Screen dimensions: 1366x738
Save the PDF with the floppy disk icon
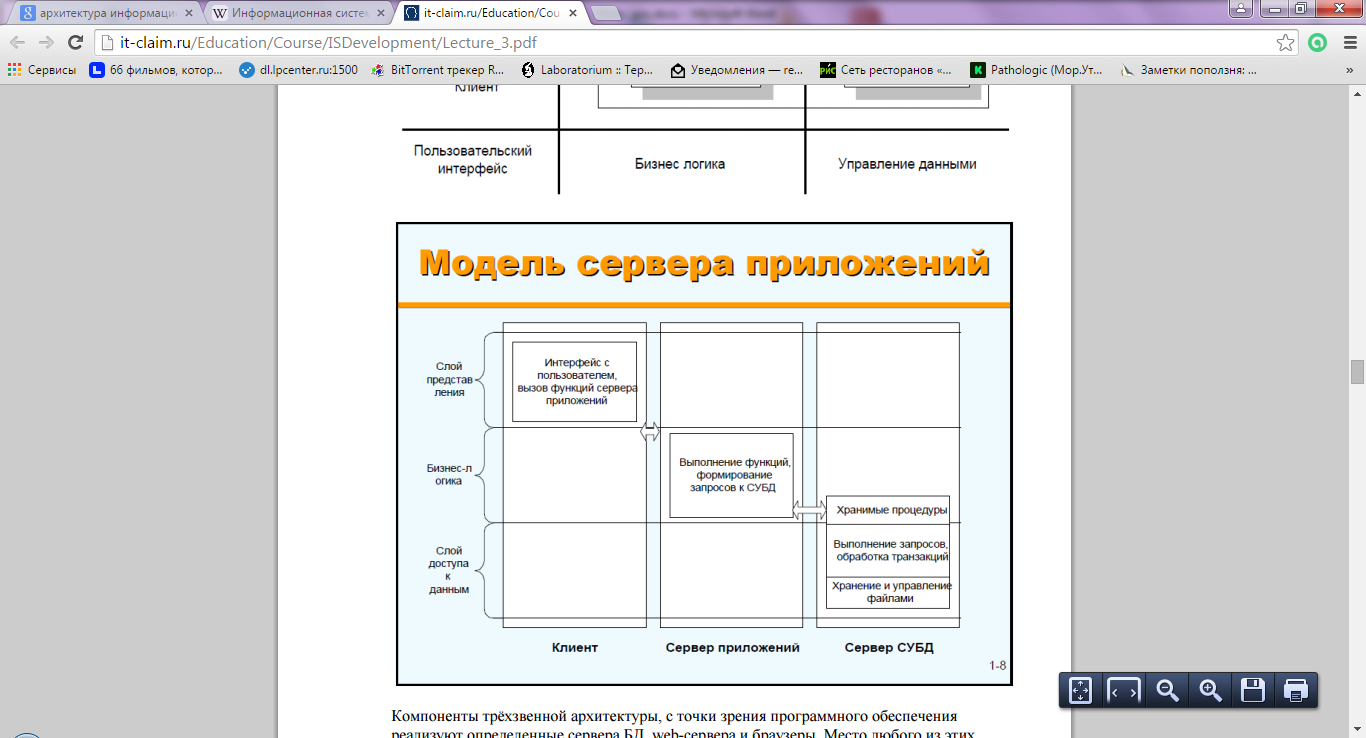(x=1253, y=690)
